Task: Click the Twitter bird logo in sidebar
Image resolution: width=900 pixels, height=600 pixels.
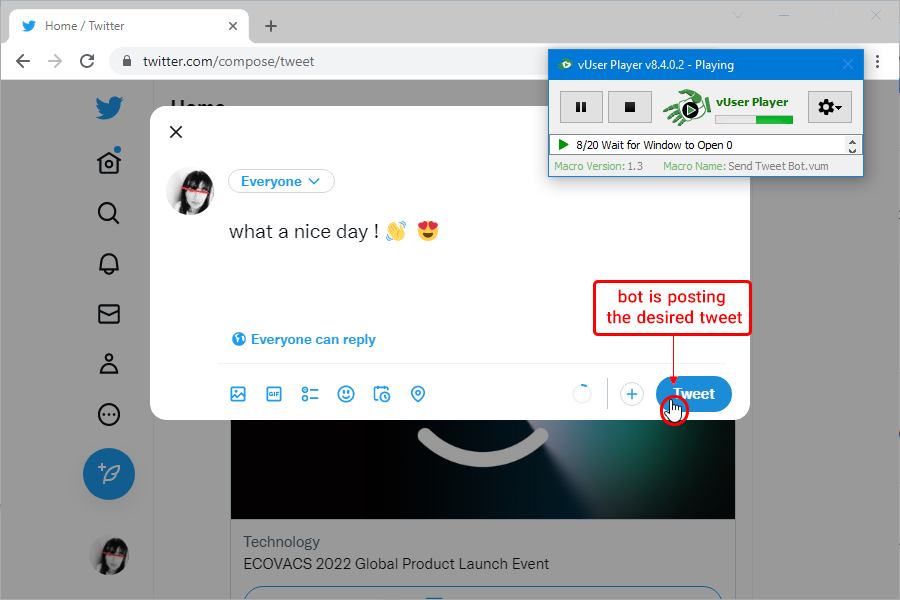Action: [108, 107]
